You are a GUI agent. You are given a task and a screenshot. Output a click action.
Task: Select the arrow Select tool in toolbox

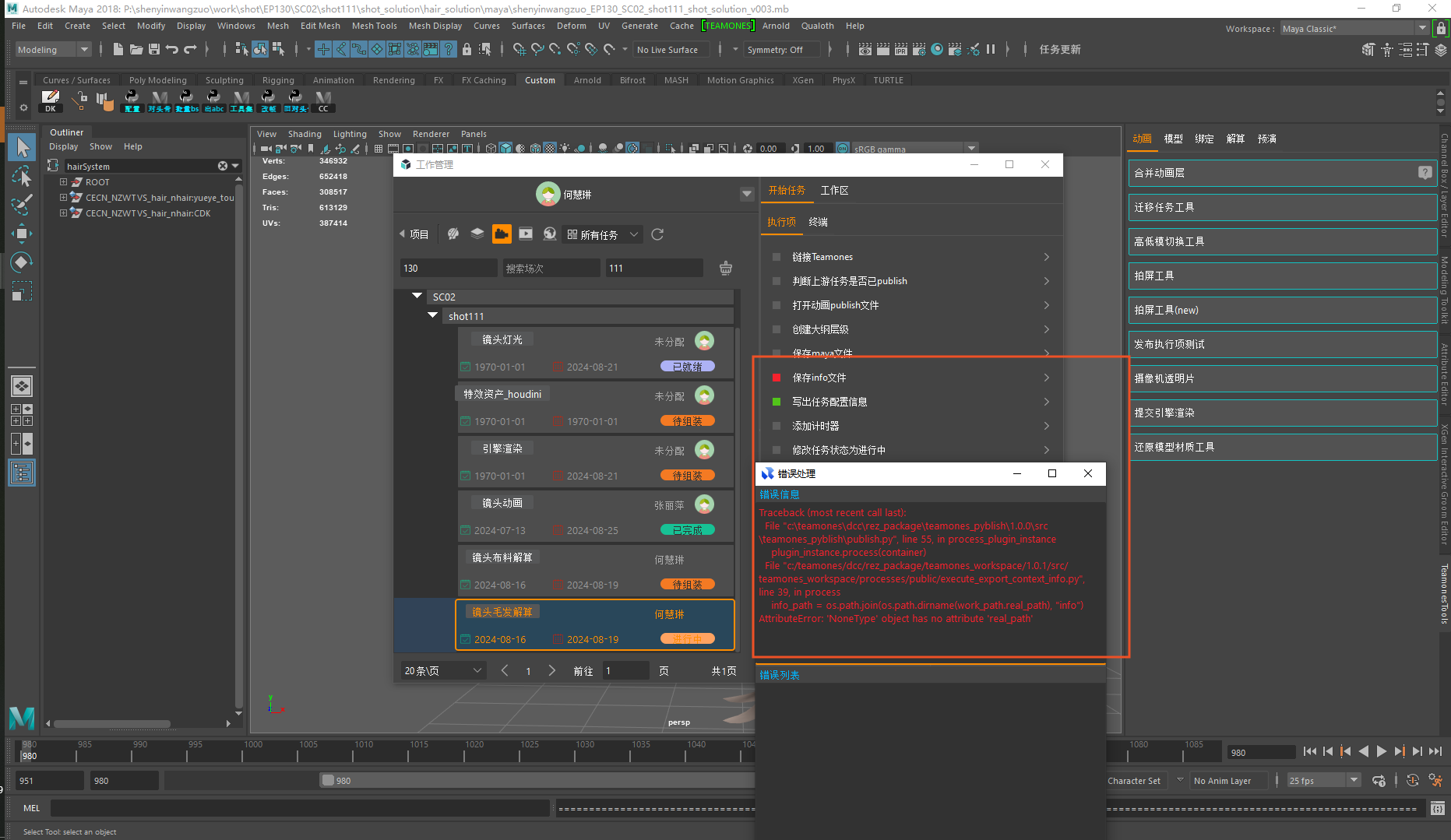pos(23,147)
